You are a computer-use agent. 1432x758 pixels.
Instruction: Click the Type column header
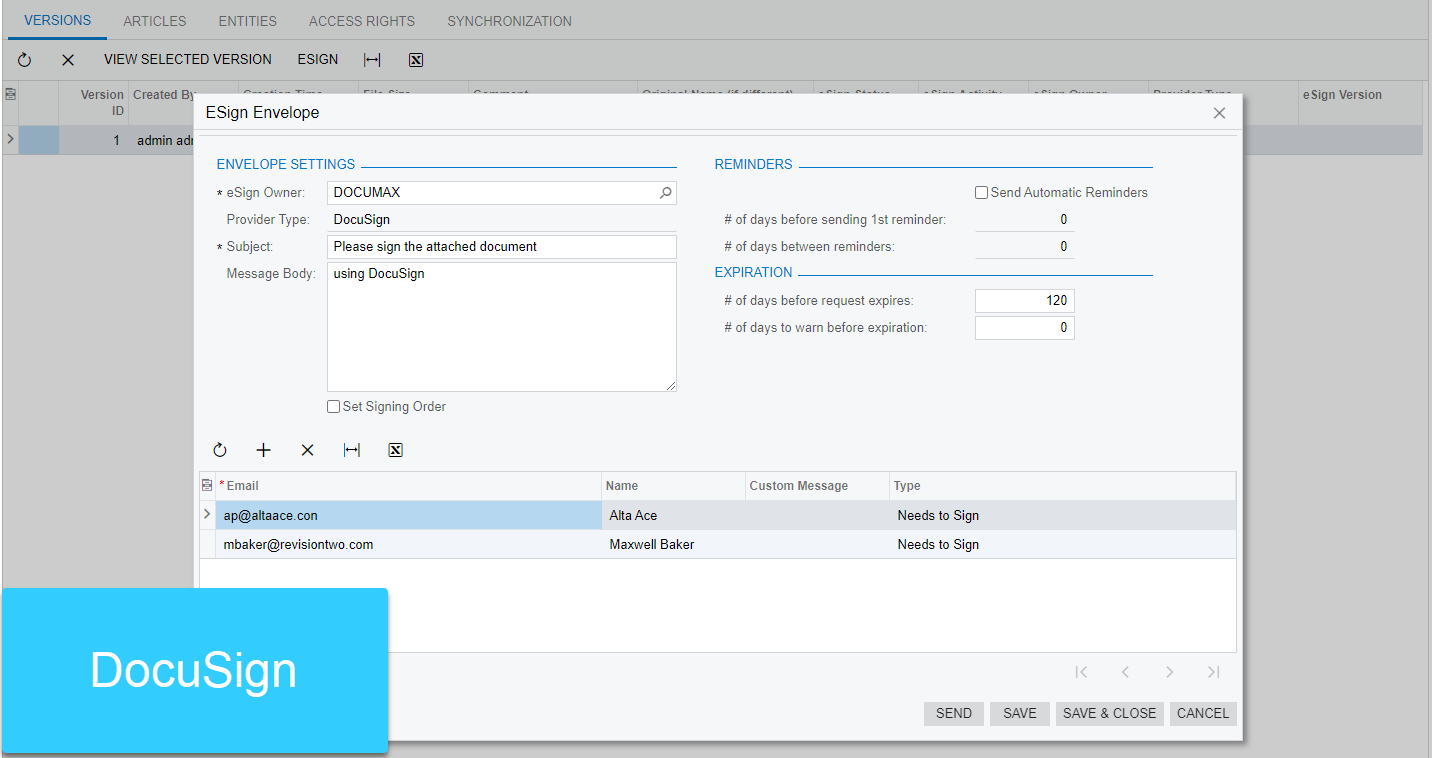click(x=1063, y=486)
